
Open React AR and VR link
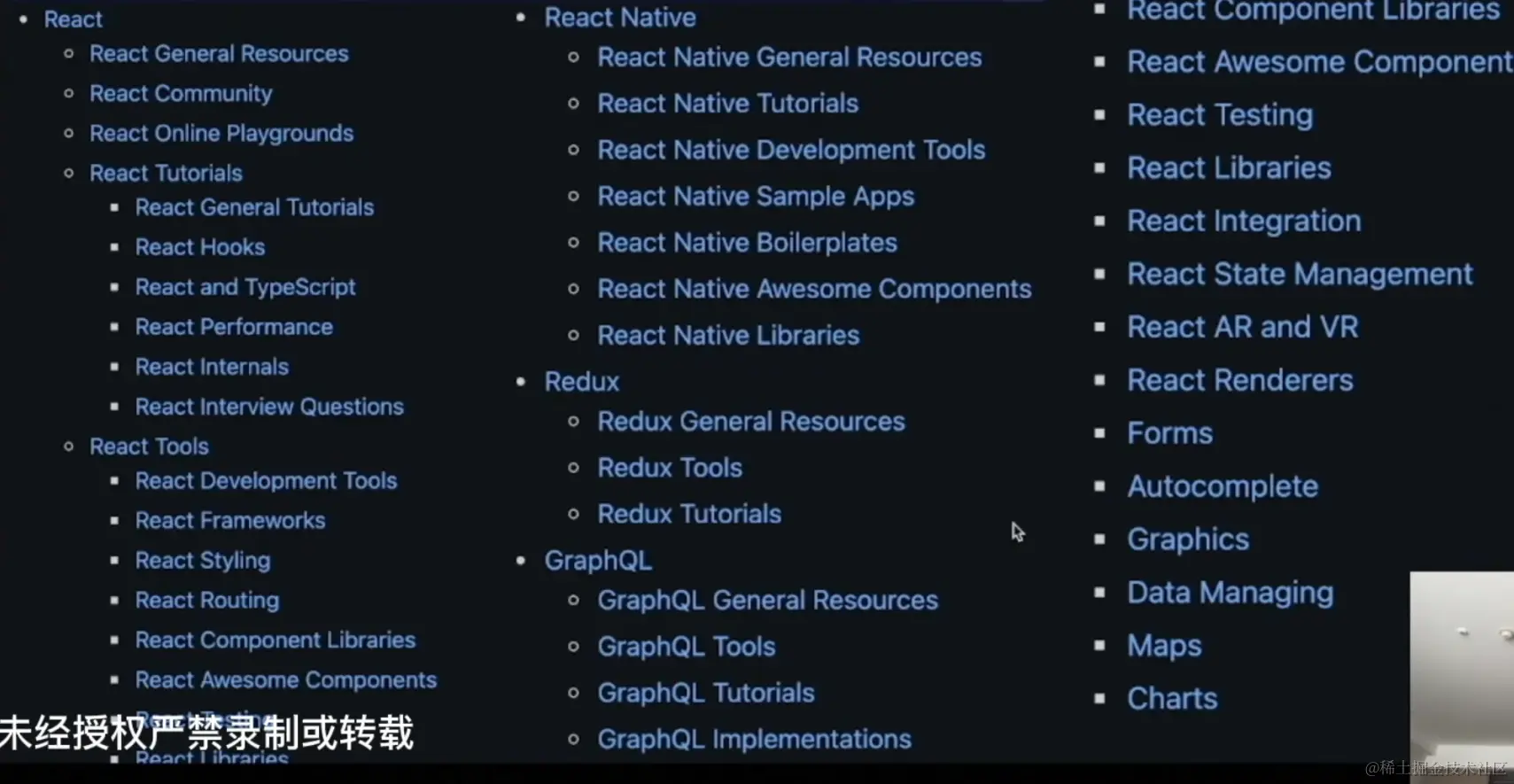(1242, 328)
